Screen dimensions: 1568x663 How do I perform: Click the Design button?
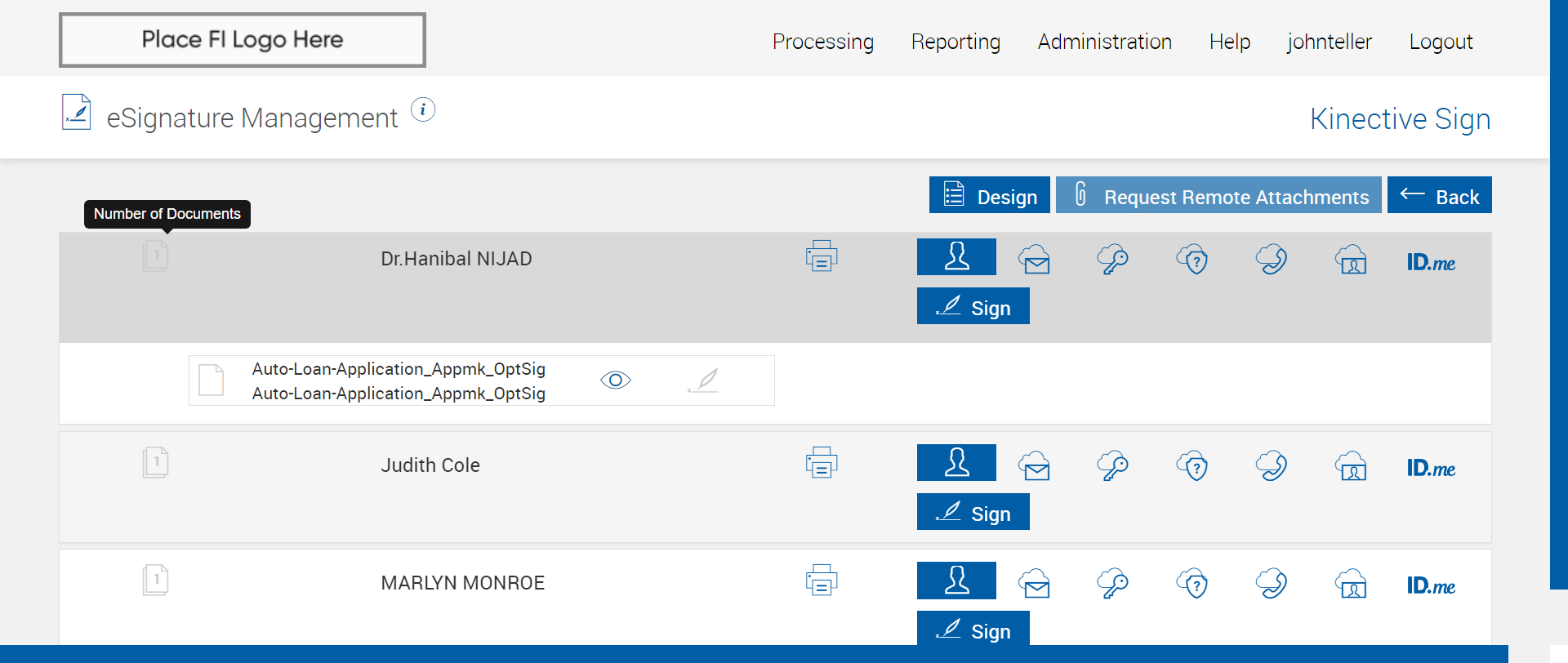pos(990,196)
